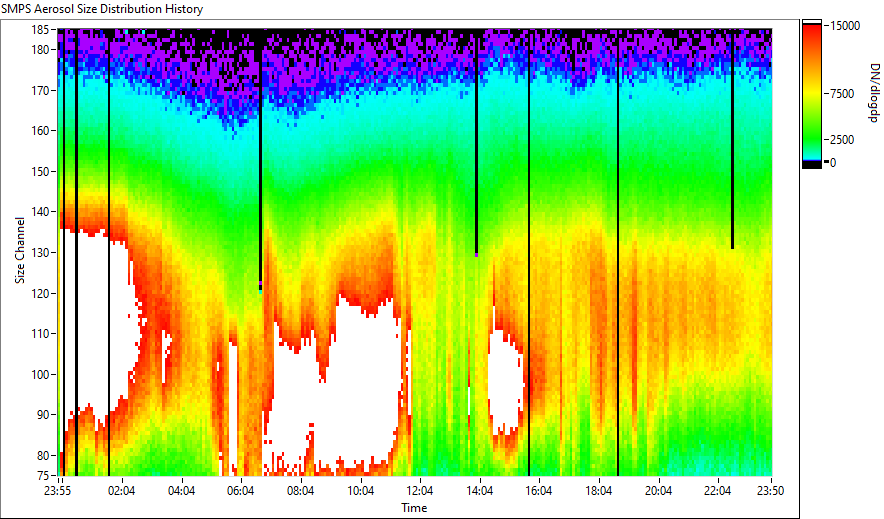
Task: Click the 80 size channel axis value
Action: tap(42, 455)
